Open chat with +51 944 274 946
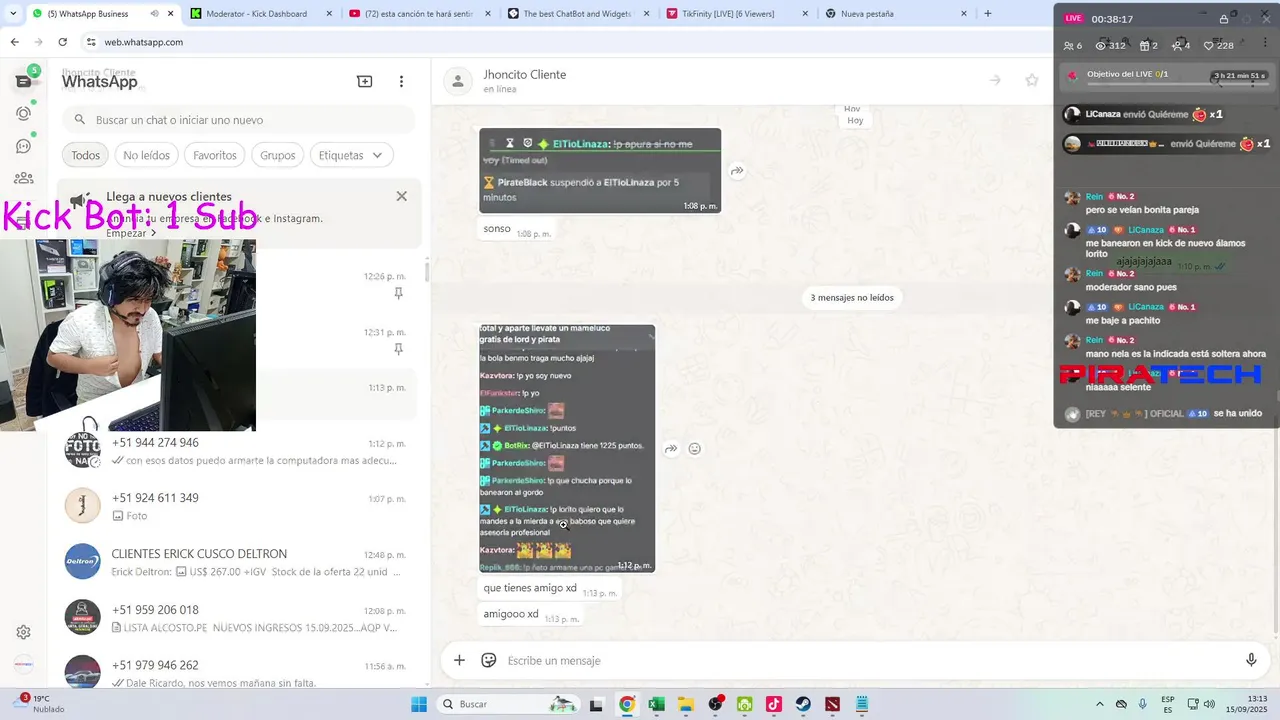The image size is (1280, 720). point(238,451)
